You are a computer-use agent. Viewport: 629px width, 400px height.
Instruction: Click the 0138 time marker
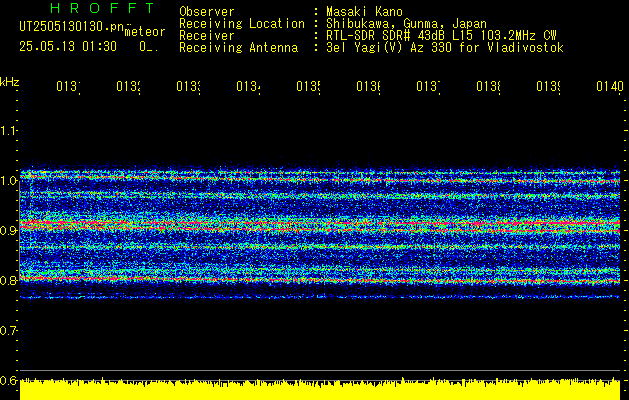[489, 87]
